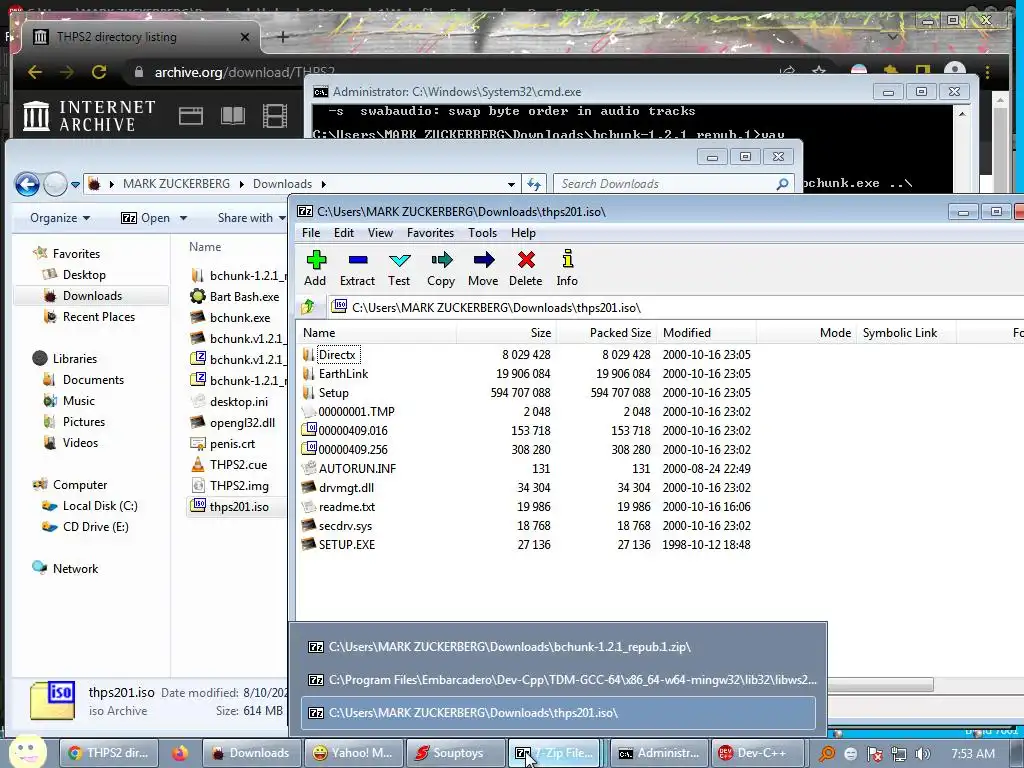Open the address bar history dropdown in Explorer
Viewport: 1024px width, 768px height.
tap(511, 184)
